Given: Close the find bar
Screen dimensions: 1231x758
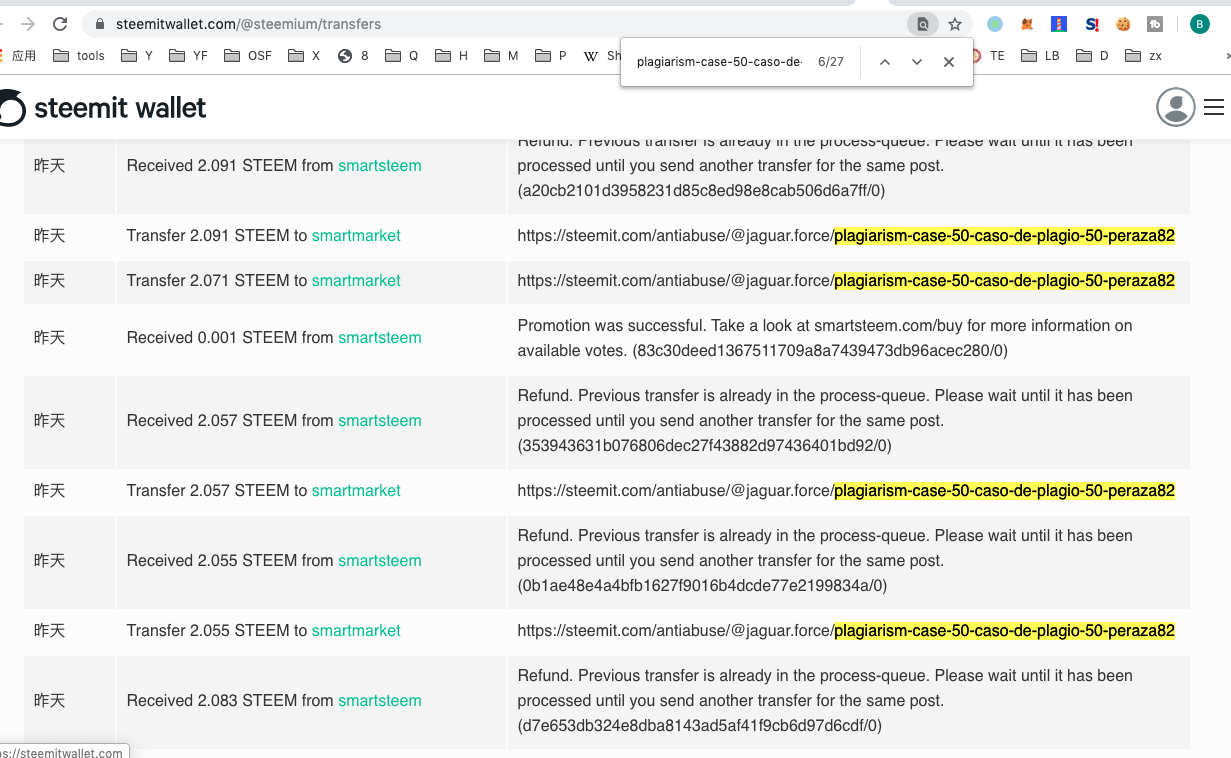Looking at the screenshot, I should (x=949, y=62).
